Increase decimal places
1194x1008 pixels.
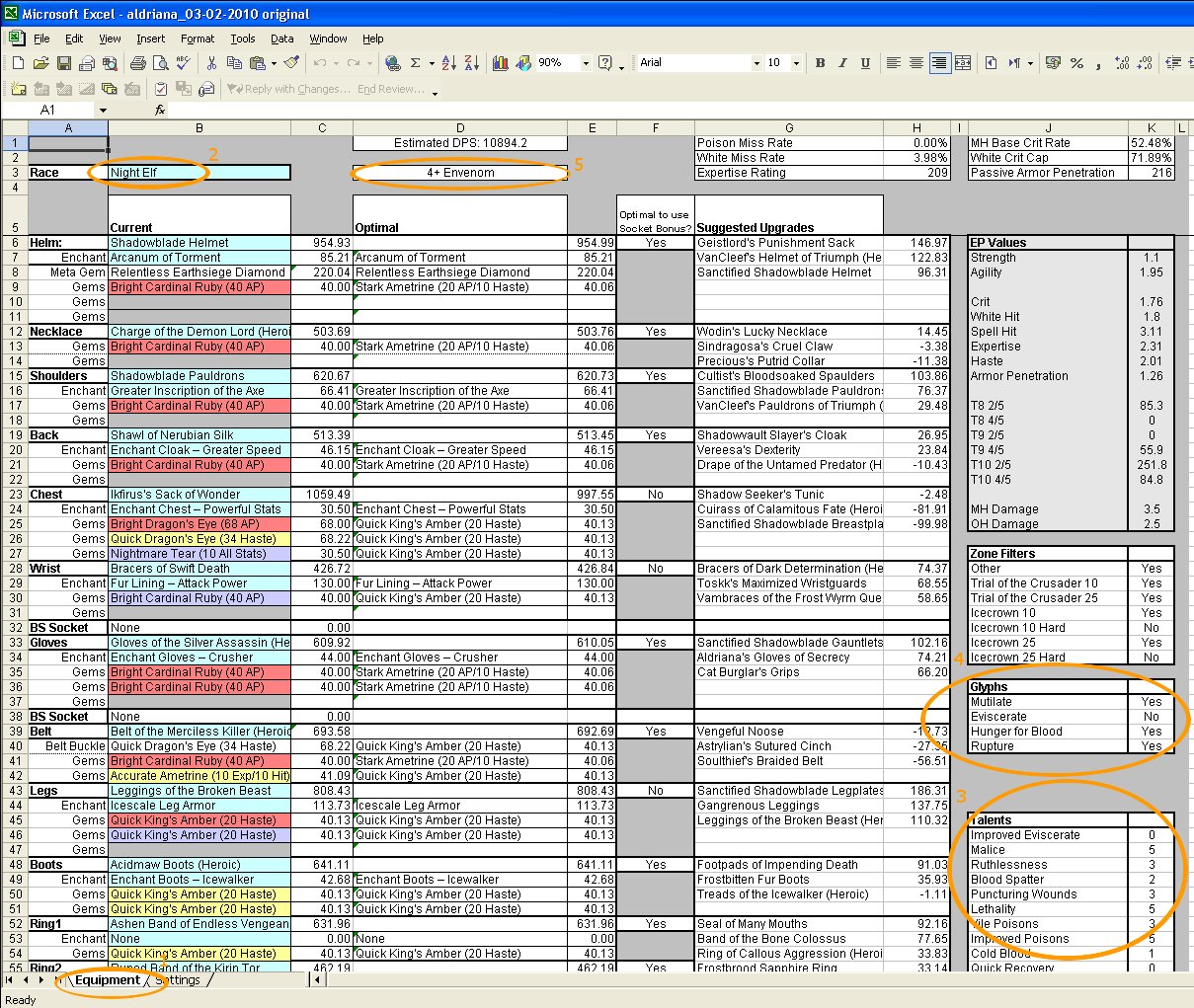(1122, 63)
